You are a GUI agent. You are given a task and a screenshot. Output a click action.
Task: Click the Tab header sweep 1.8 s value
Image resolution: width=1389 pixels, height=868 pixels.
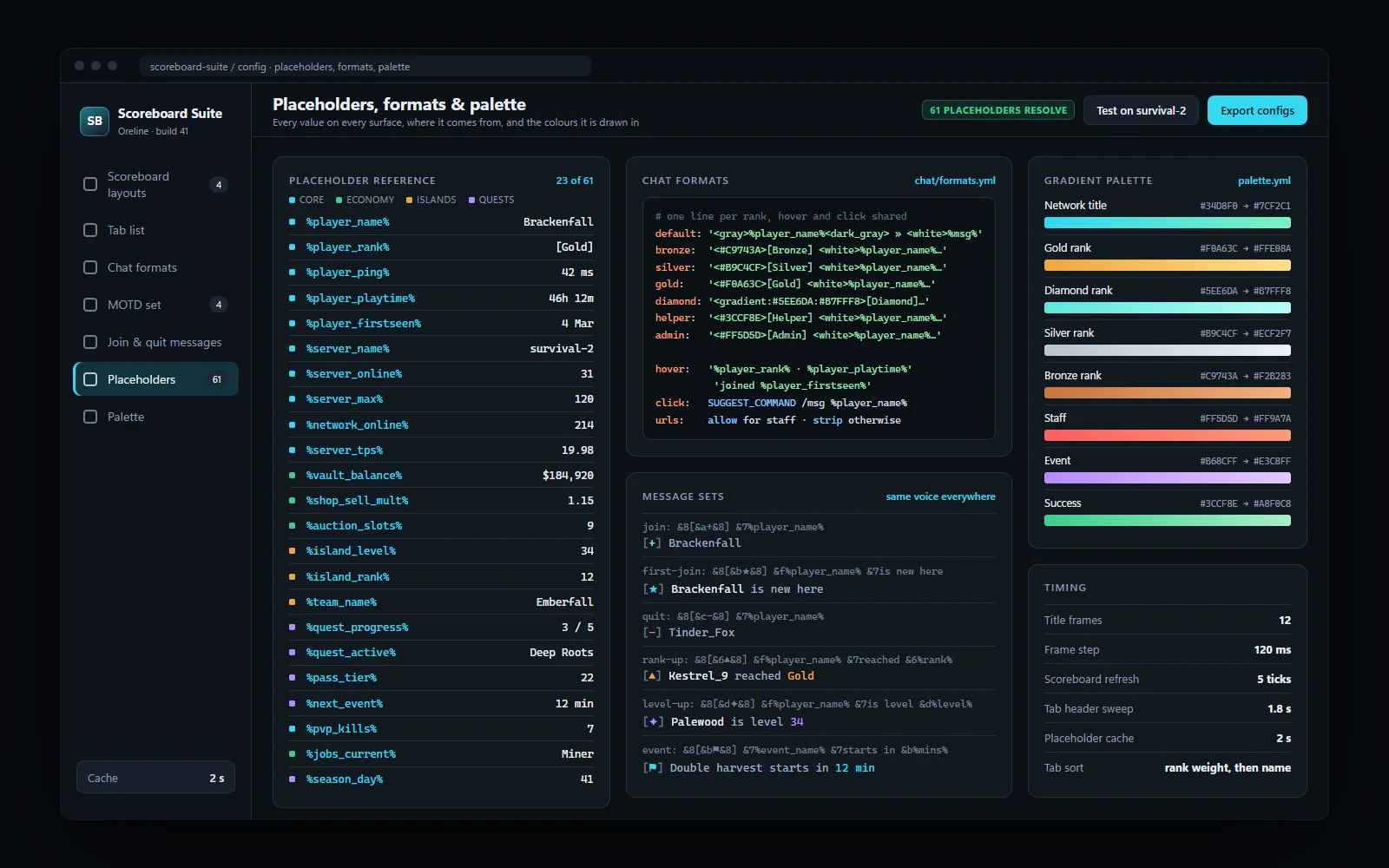tap(1279, 709)
